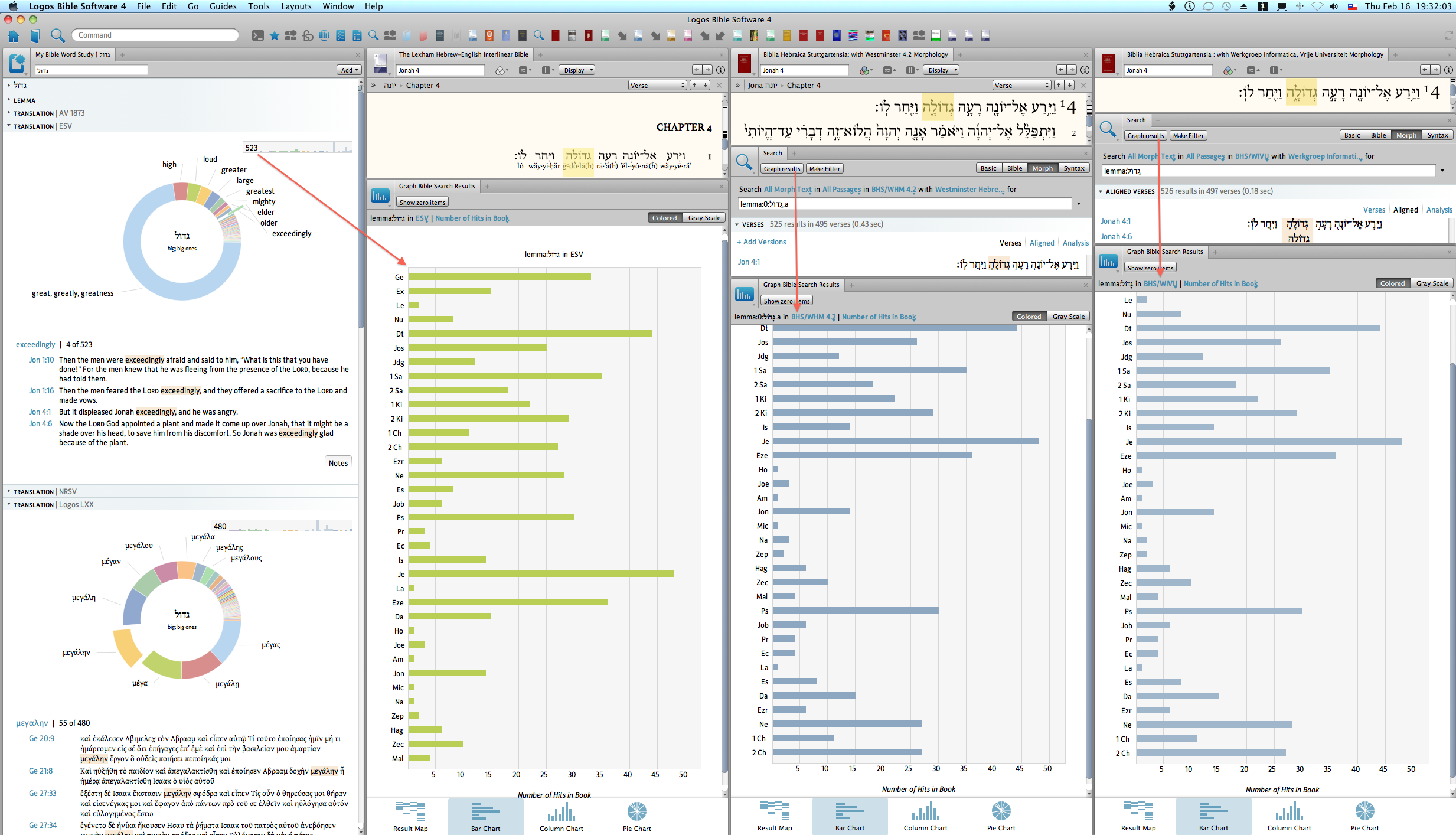Viewport: 1456px width, 835px height.
Task: Select Column Chart in BHS/WHM graph panel
Action: click(x=925, y=817)
